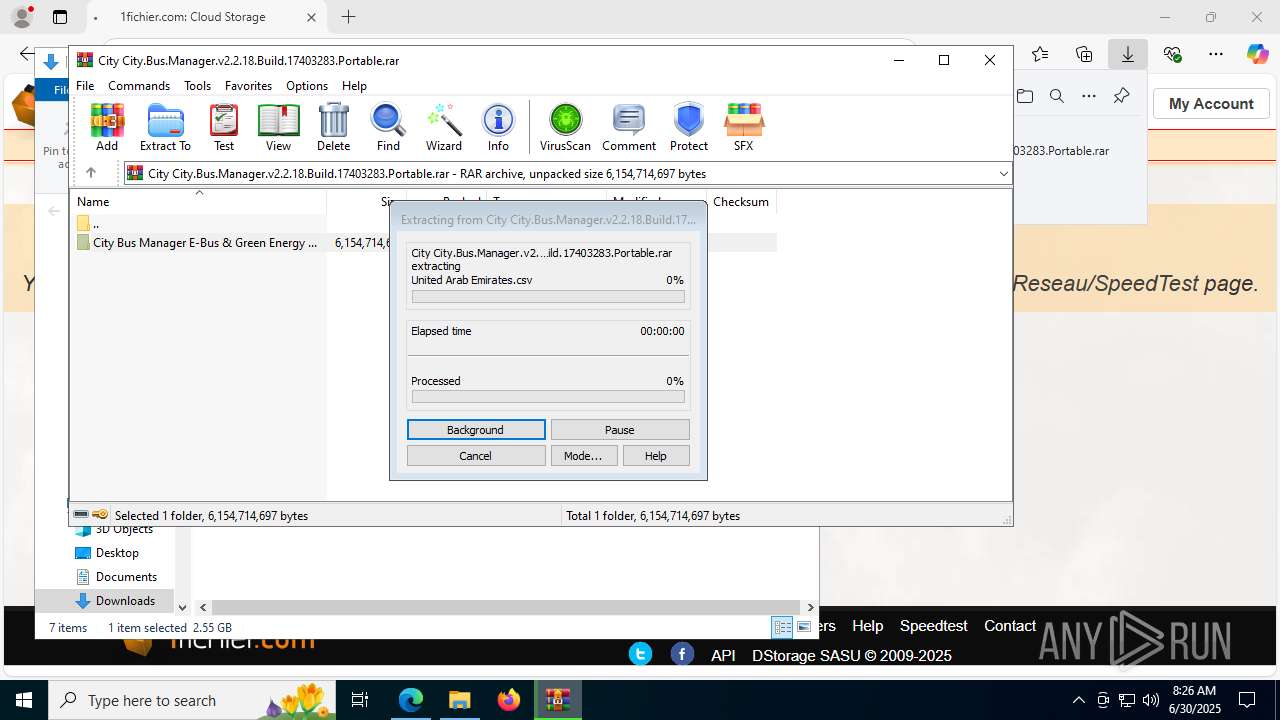This screenshot has width=1280, height=720.
Task: Select the Delete toolbar icon
Action: point(333,127)
